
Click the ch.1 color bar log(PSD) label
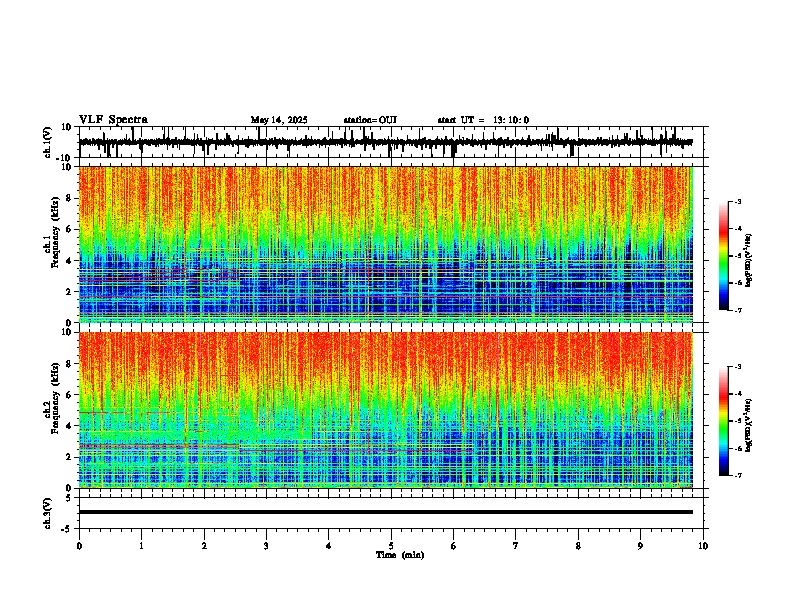(x=749, y=261)
